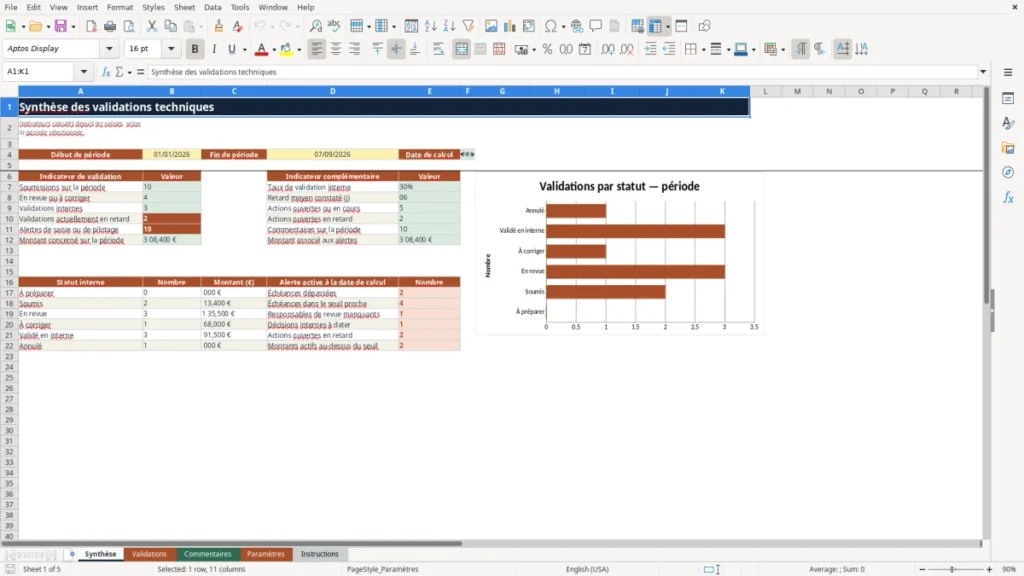
Task: Click the Insert special character icon
Action: [551, 26]
